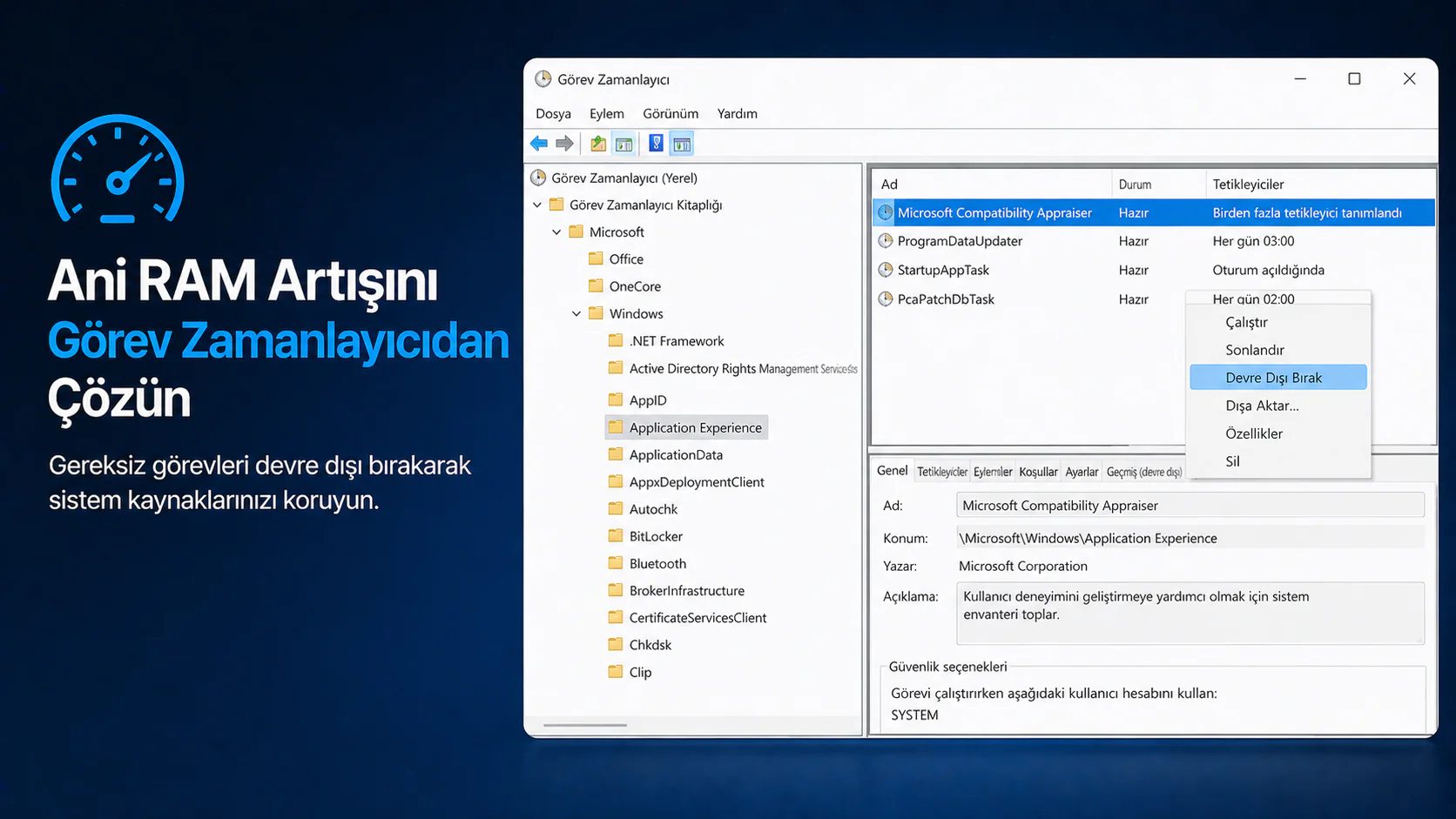This screenshot has width=1456, height=819.
Task: Collapse the Windows tree node chevron
Action: 576,313
